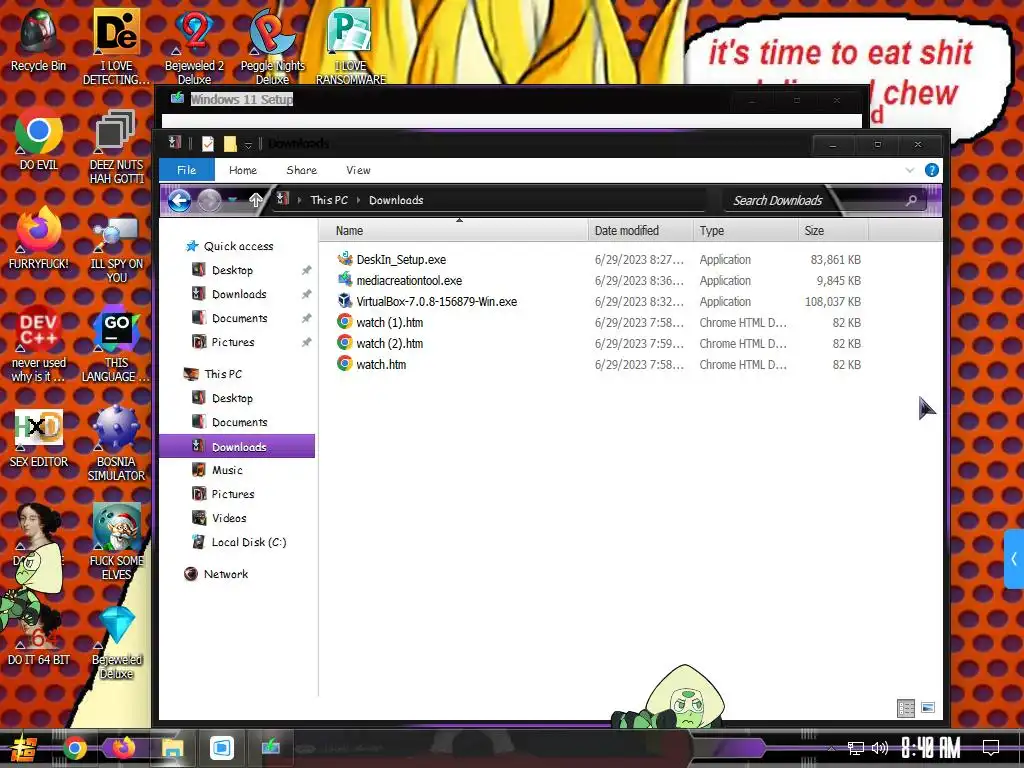1024x768 pixels.
Task: Select Videos under This PC
Action: [229, 518]
